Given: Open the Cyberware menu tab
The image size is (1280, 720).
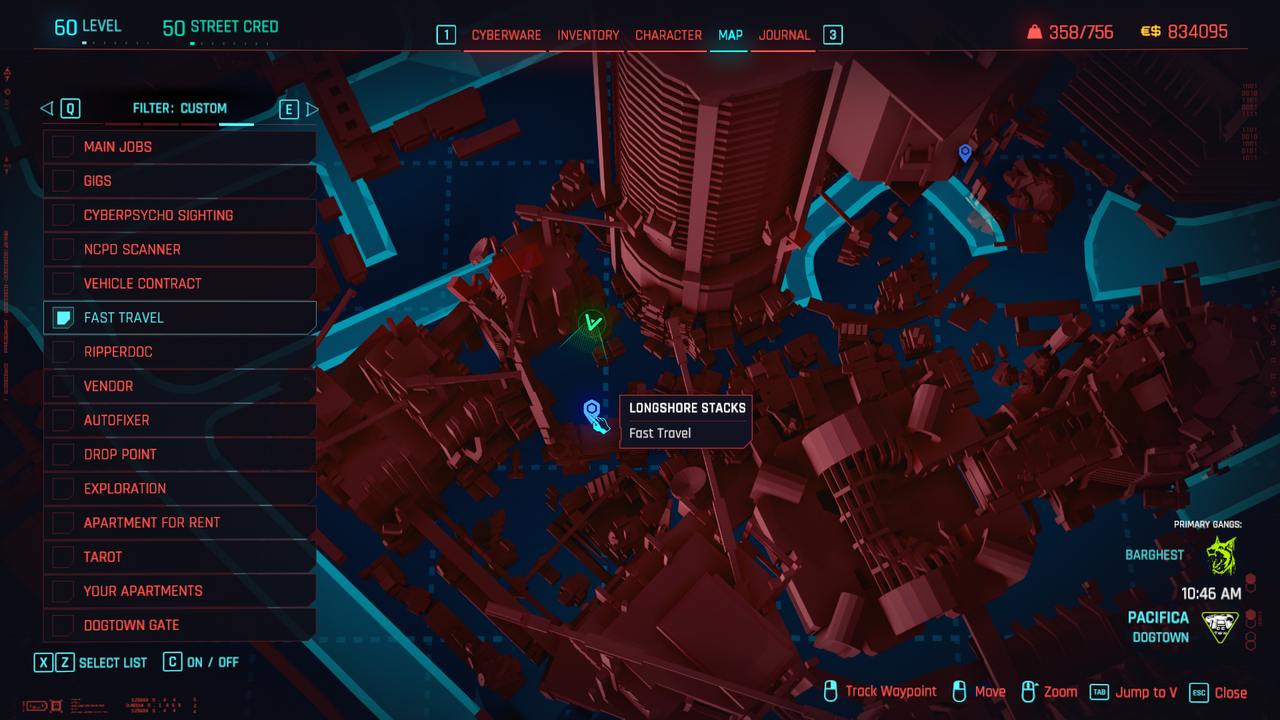Looking at the screenshot, I should (x=506, y=35).
